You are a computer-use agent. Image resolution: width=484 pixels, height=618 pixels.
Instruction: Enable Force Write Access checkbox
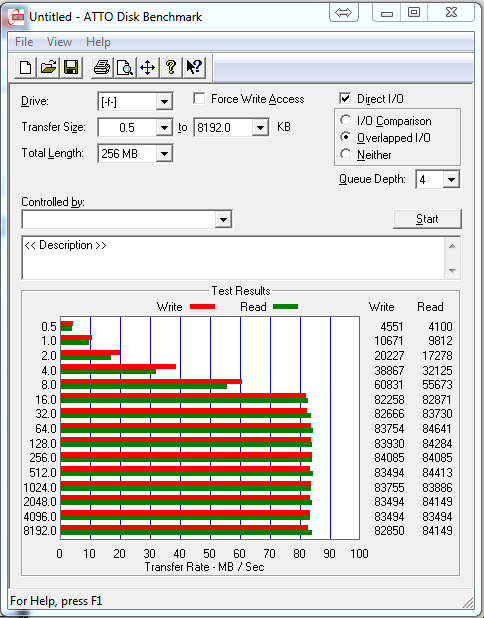pos(199,98)
